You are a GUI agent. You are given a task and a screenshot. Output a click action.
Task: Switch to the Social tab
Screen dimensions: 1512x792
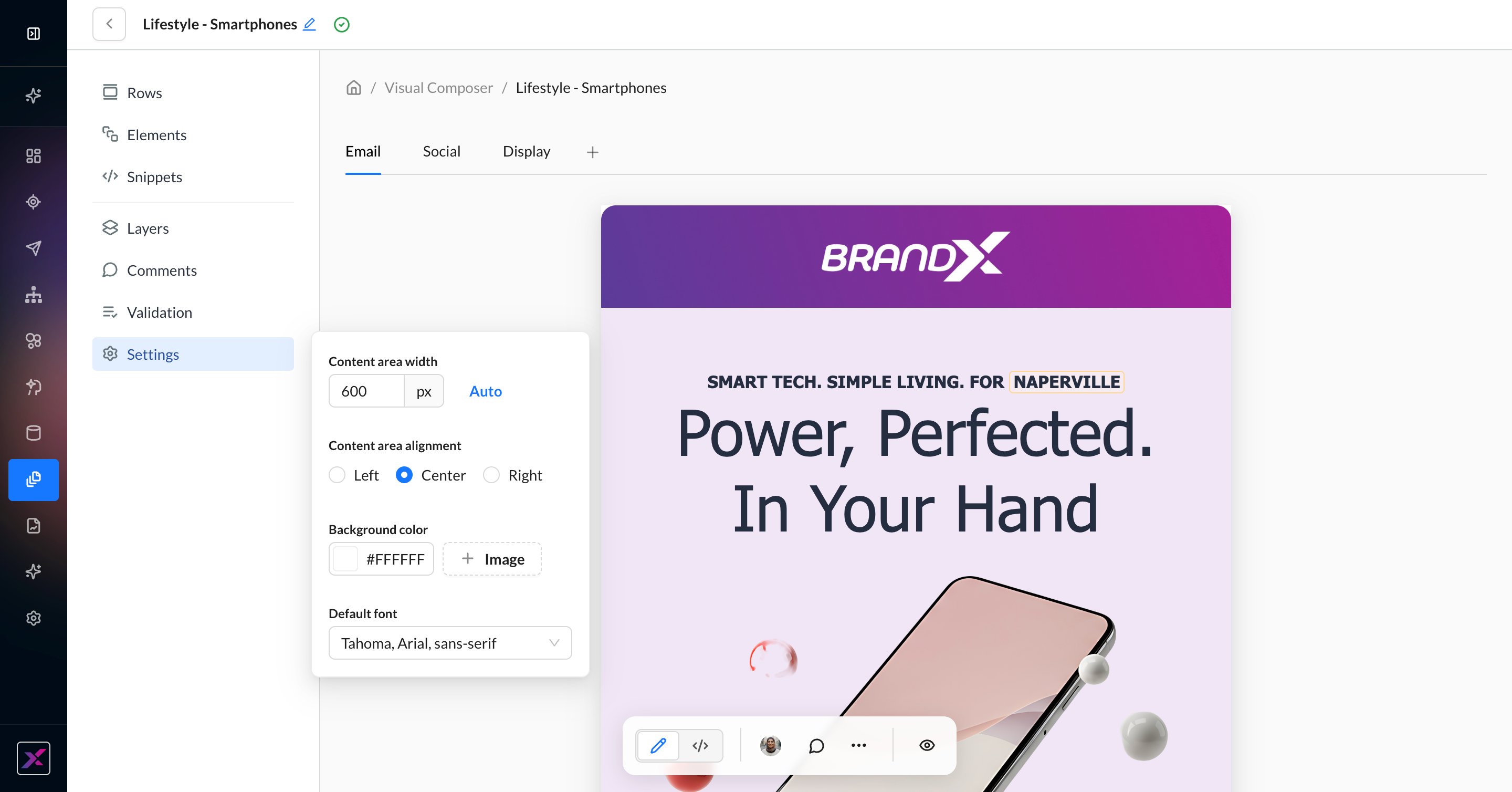[442, 151]
